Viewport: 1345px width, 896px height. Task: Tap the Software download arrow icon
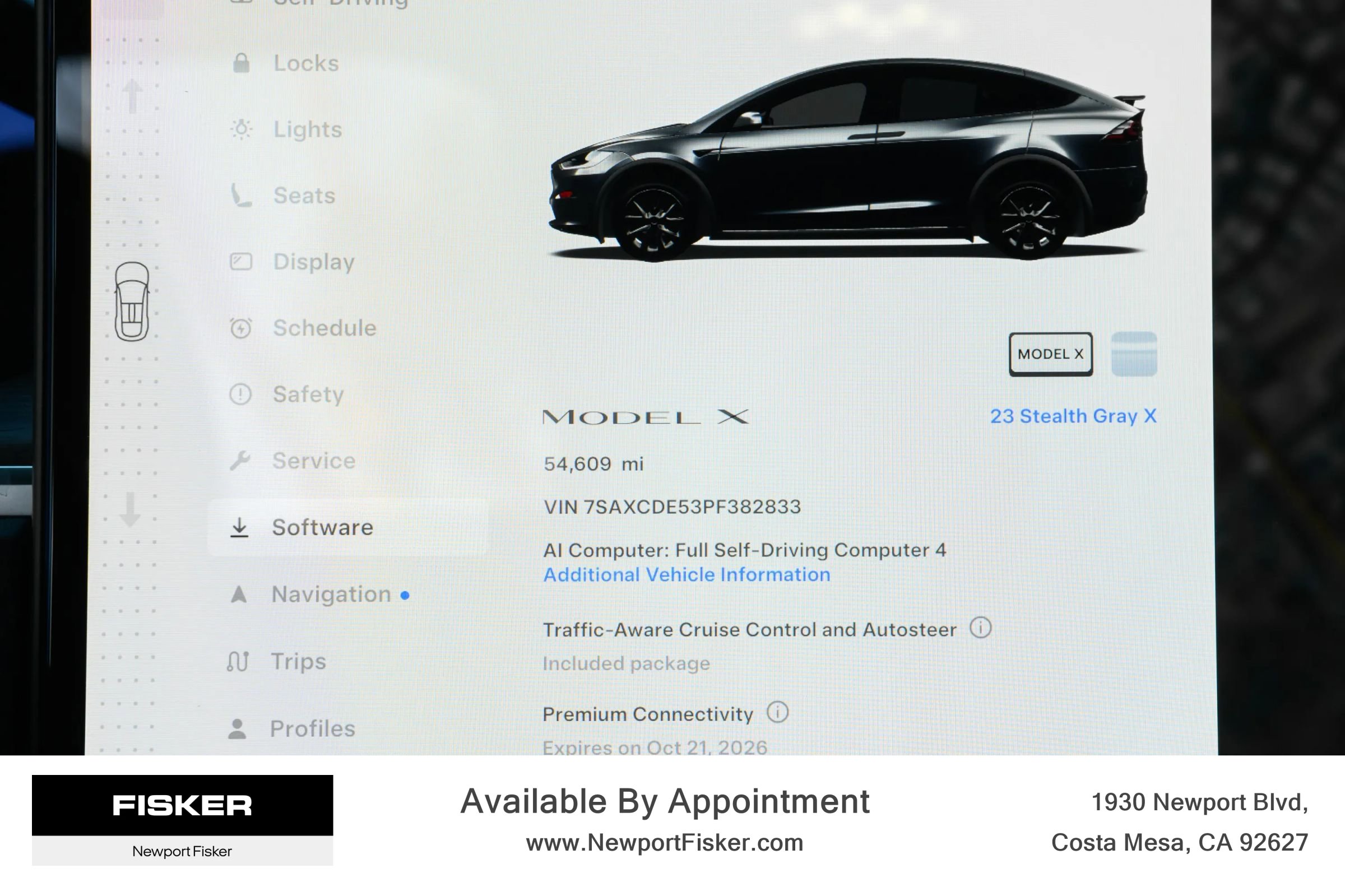click(239, 527)
